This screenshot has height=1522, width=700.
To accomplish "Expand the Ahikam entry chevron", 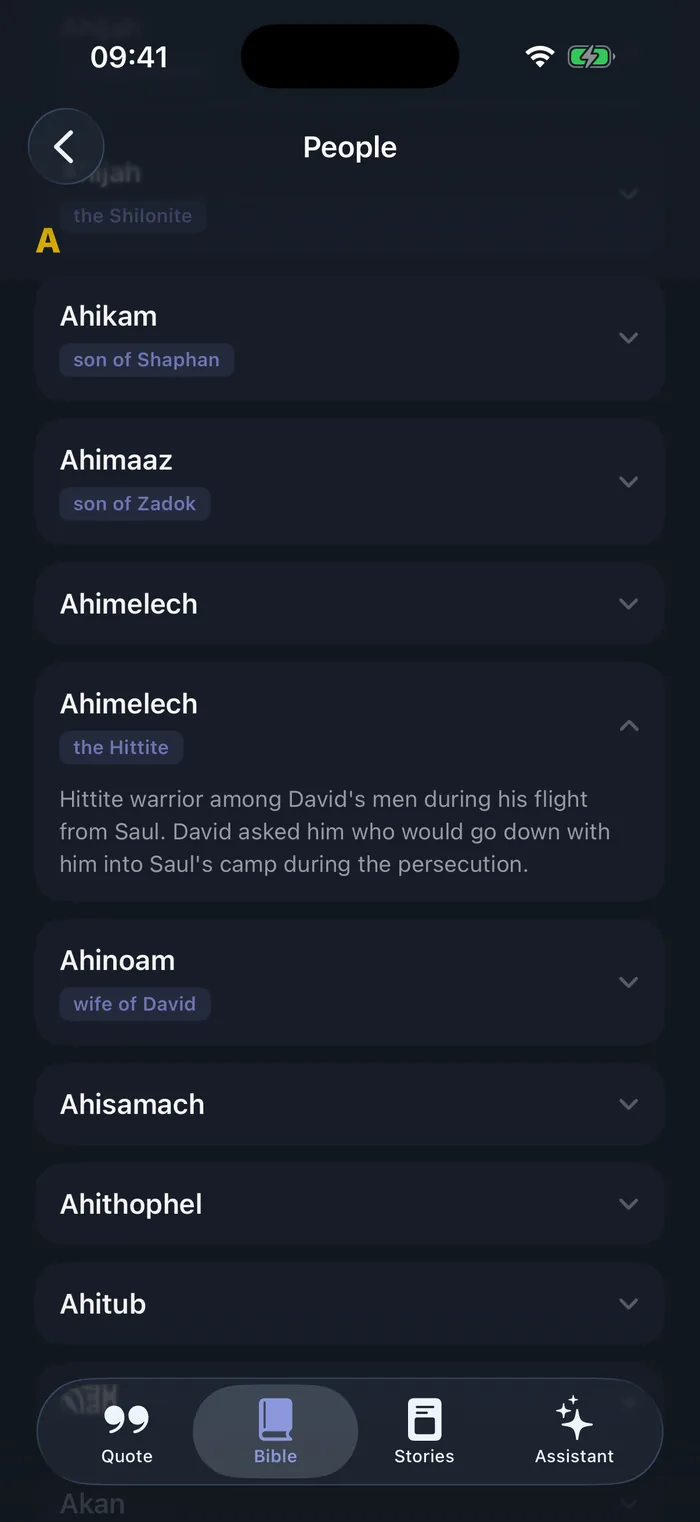I will 628,338.
